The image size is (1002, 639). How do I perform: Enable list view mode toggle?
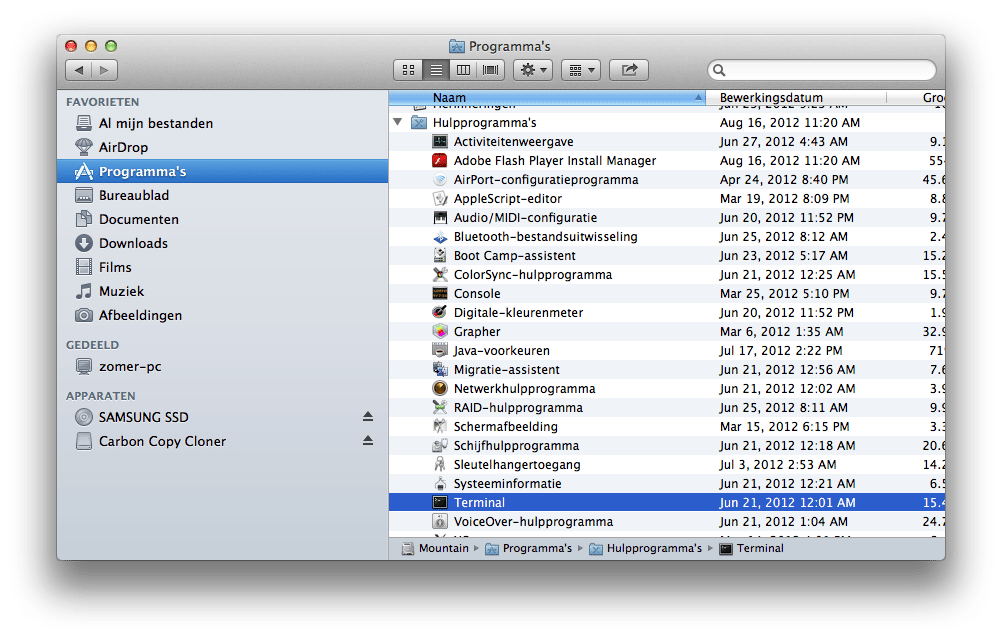click(436, 70)
